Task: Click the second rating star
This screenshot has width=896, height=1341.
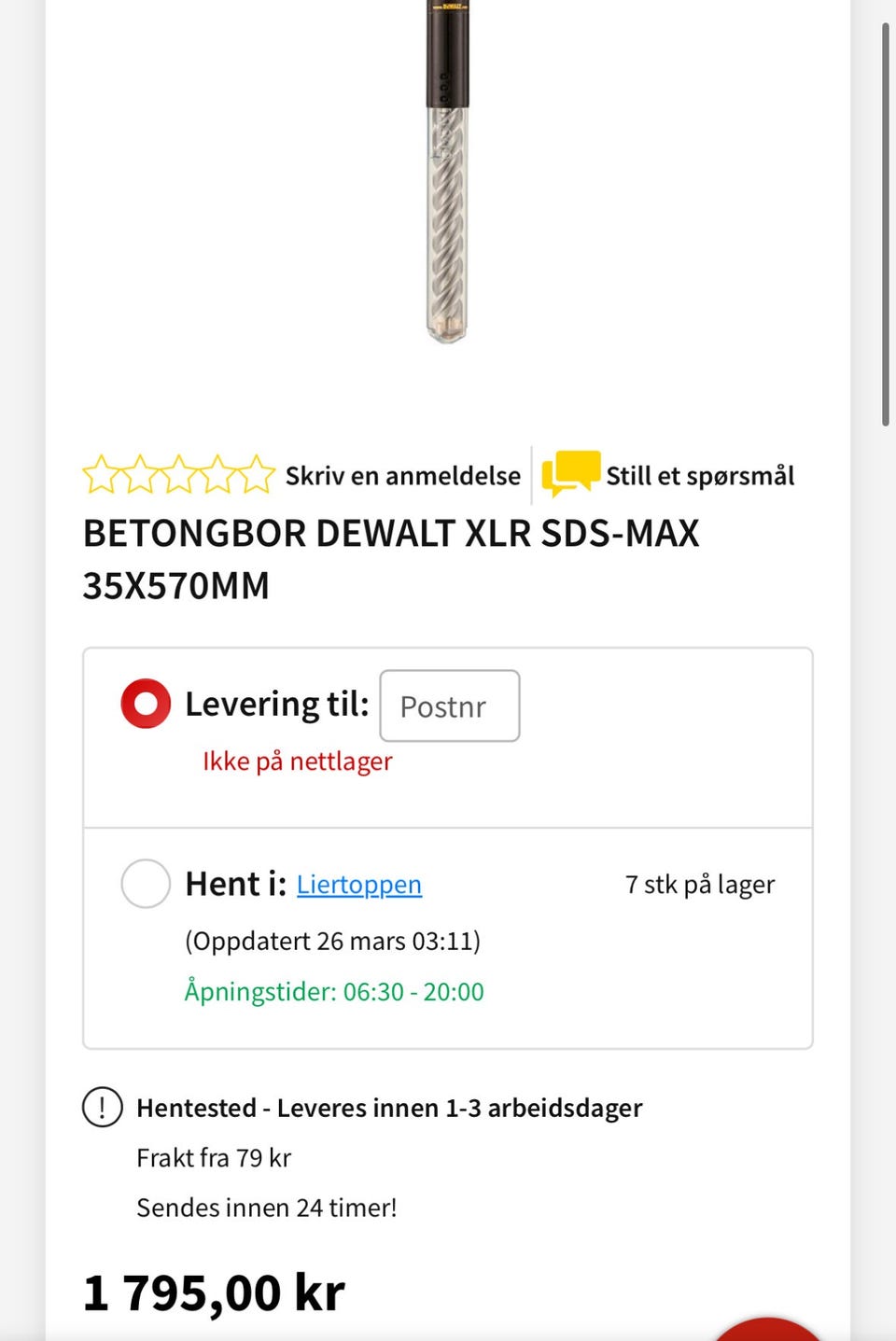Action: tap(140, 475)
